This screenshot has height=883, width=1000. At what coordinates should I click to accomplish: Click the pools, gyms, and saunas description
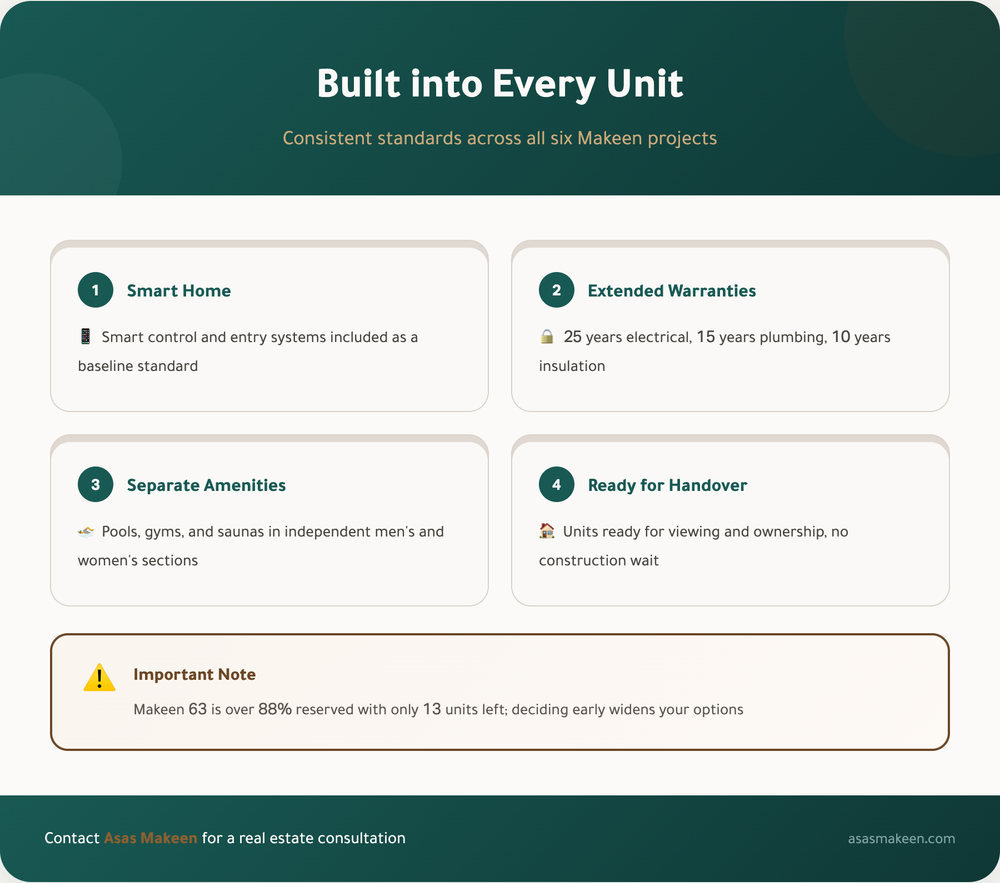click(x=261, y=546)
